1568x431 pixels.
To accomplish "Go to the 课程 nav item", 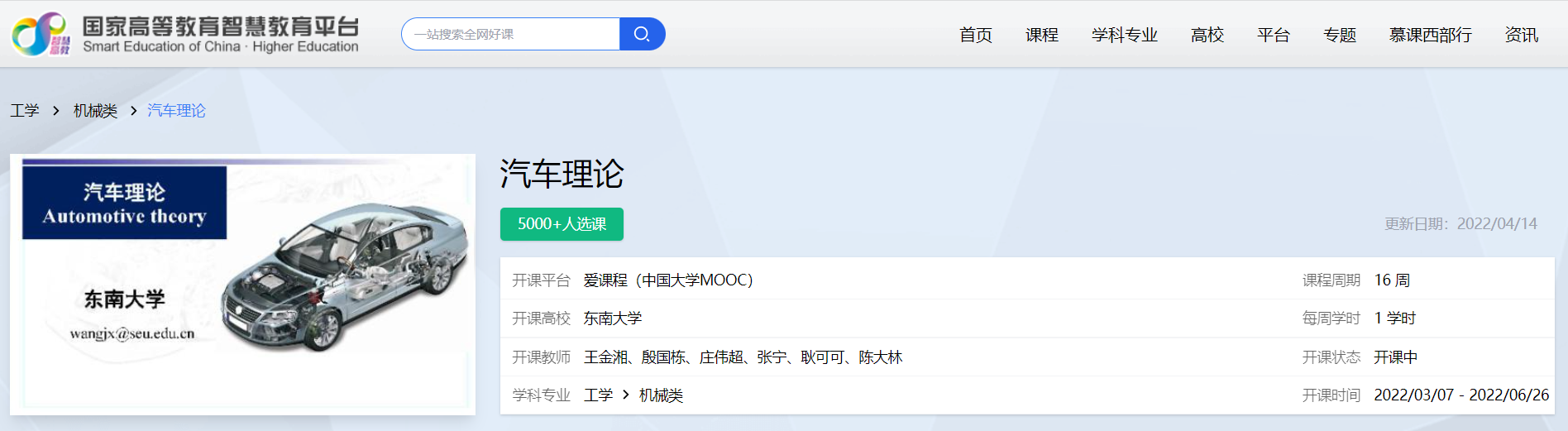I will tap(1041, 35).
